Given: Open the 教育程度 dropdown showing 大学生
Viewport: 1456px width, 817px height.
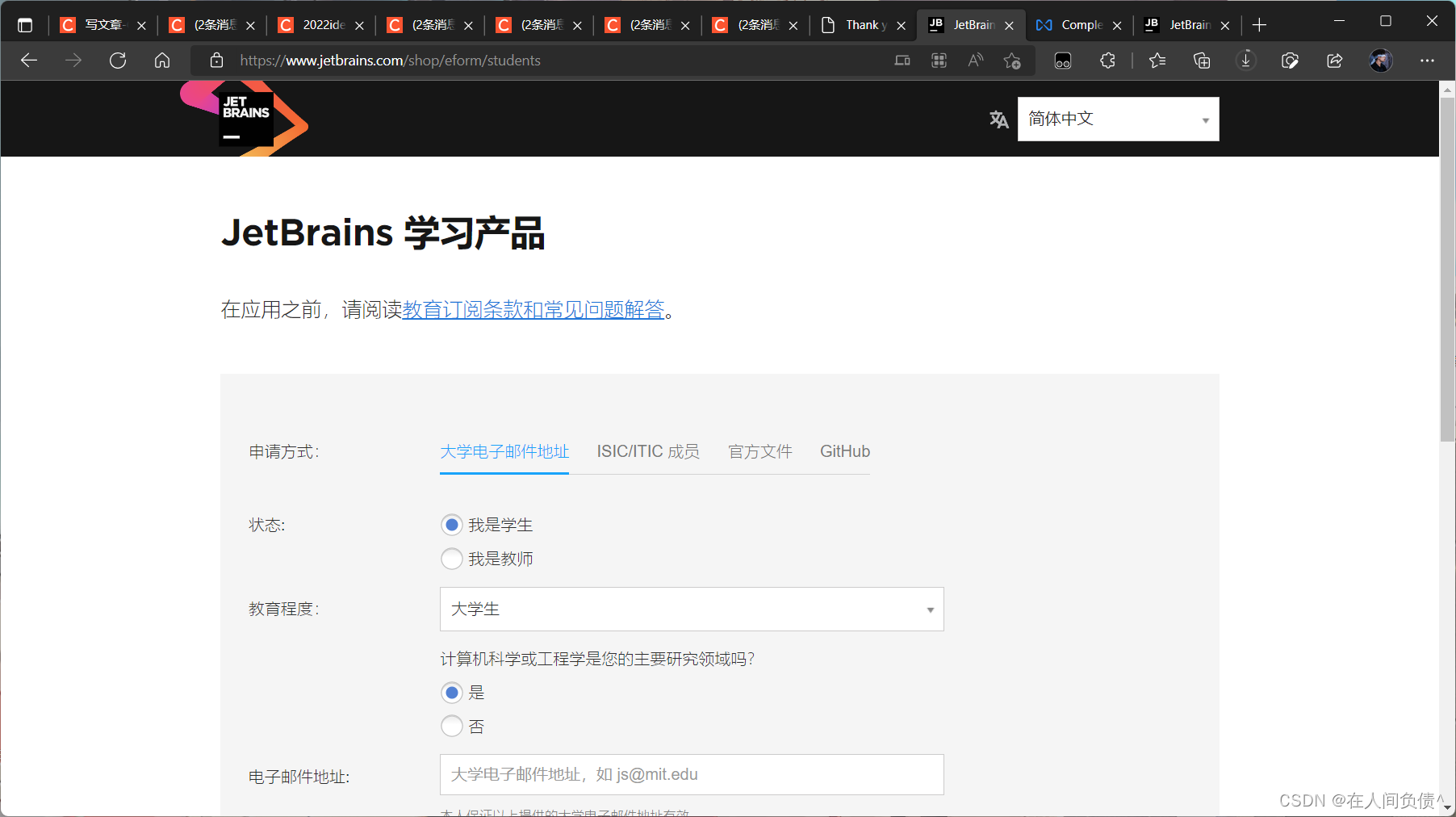Looking at the screenshot, I should (691, 610).
